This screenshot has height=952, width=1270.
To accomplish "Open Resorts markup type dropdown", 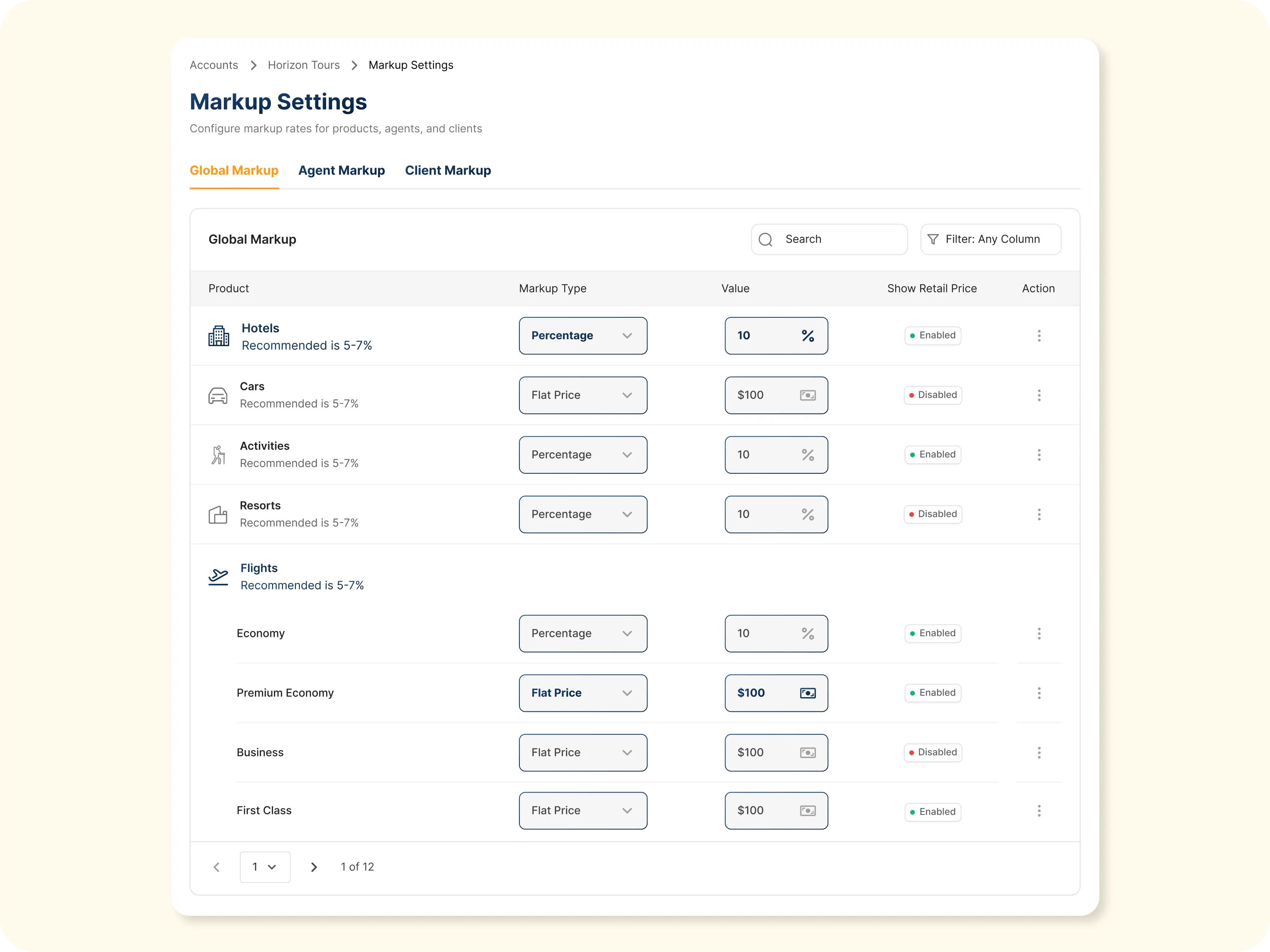I will pyautogui.click(x=583, y=515).
